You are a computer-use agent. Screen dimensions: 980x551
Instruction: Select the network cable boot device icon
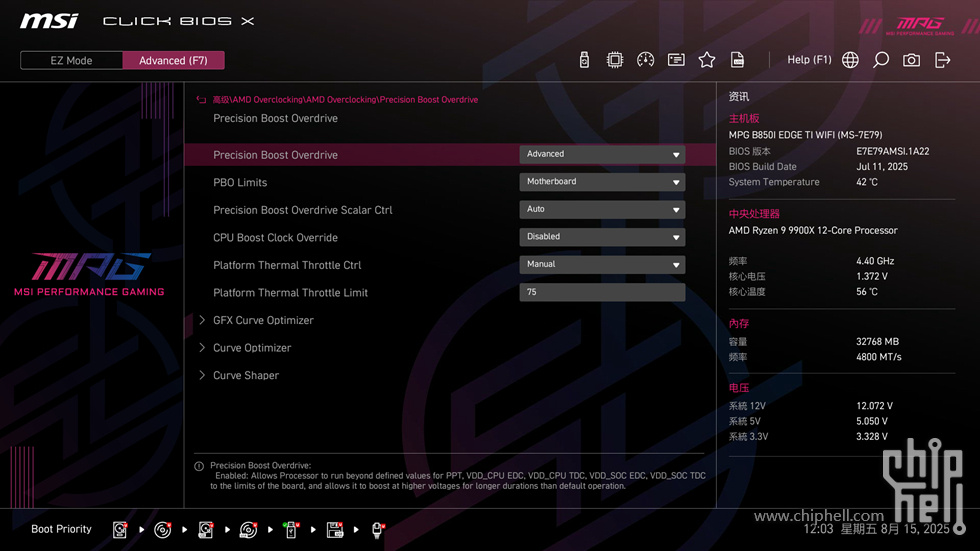click(377, 530)
